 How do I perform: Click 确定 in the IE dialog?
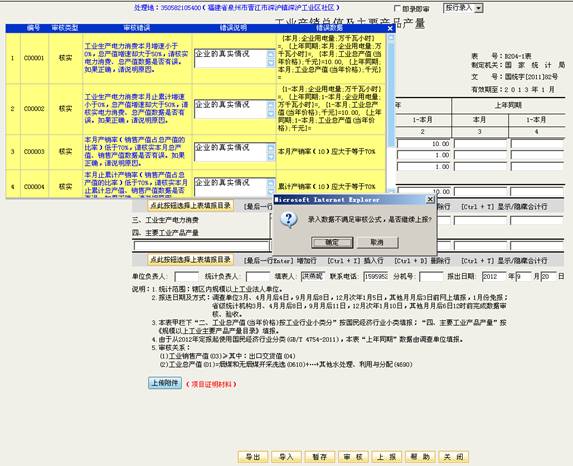(332, 242)
